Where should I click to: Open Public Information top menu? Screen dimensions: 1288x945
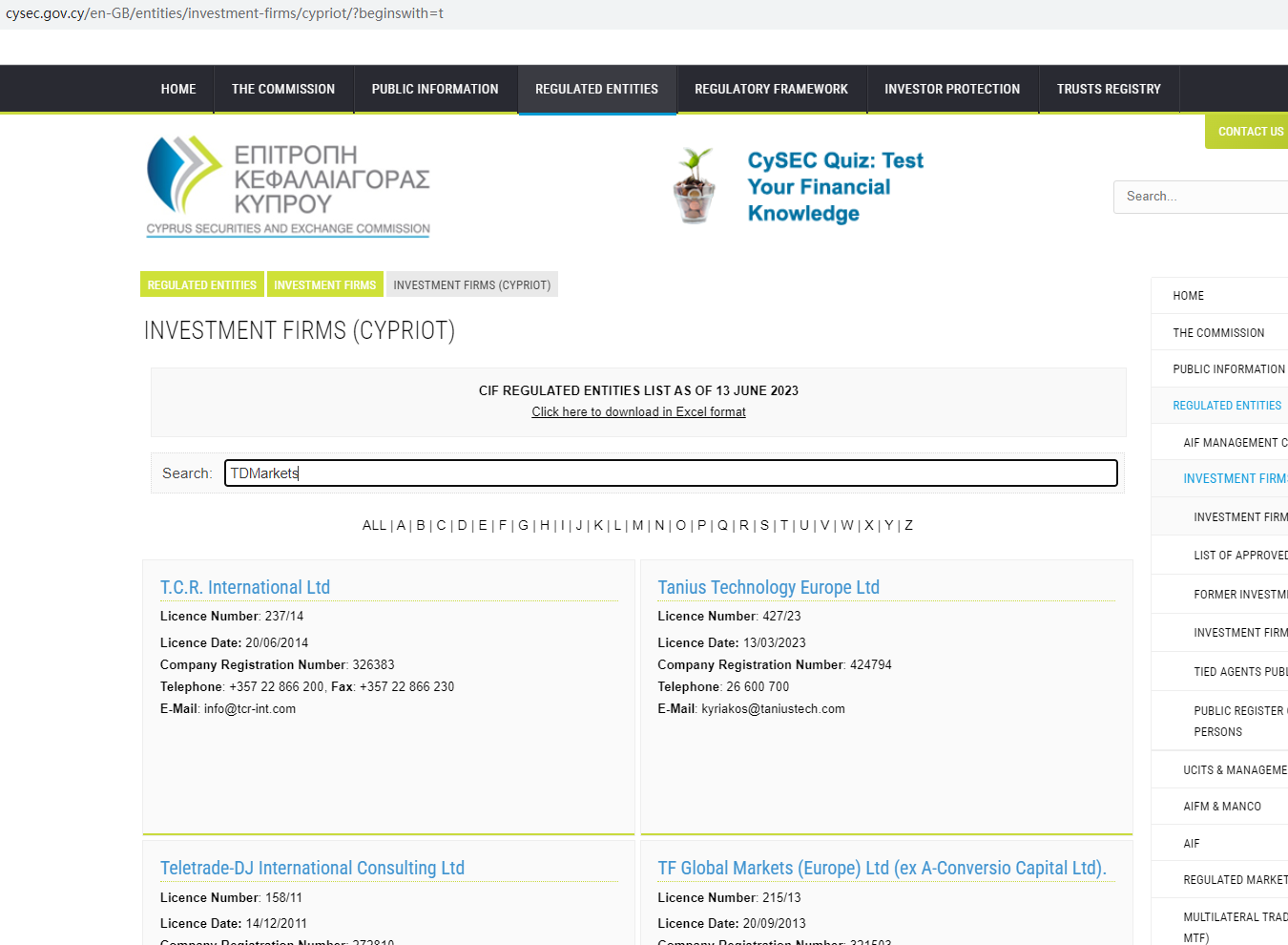pyautogui.click(x=435, y=89)
